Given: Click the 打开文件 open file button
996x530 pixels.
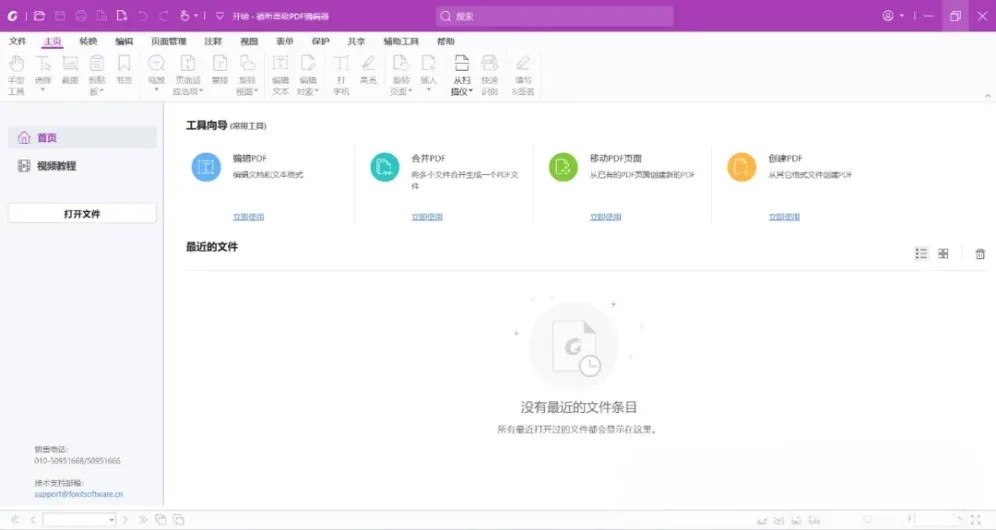Looking at the screenshot, I should tap(82, 214).
